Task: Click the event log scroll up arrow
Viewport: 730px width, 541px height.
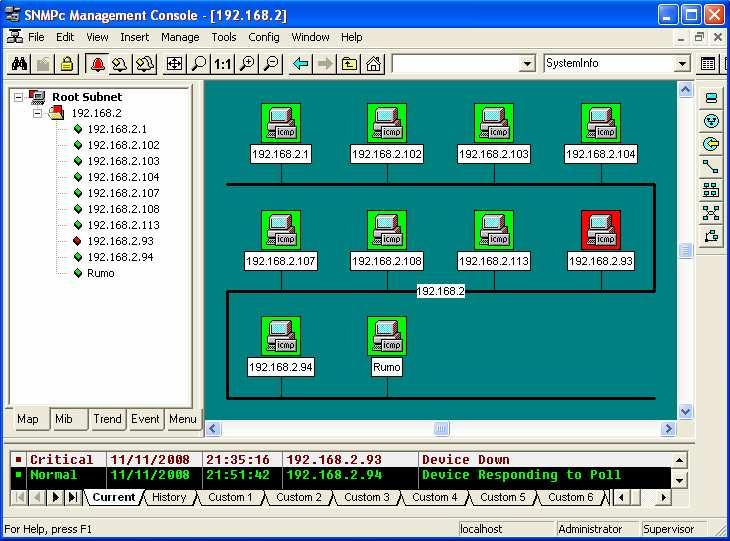Action: 679,460
